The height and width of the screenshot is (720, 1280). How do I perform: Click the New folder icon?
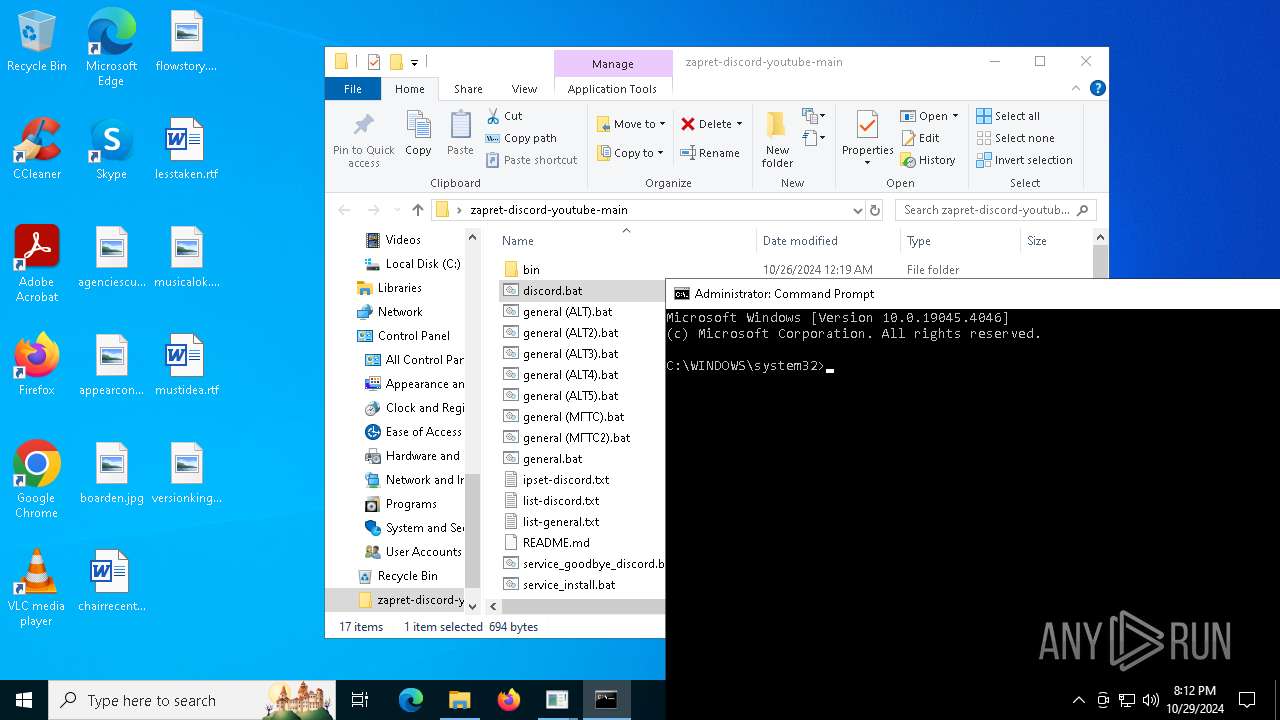[x=777, y=125]
